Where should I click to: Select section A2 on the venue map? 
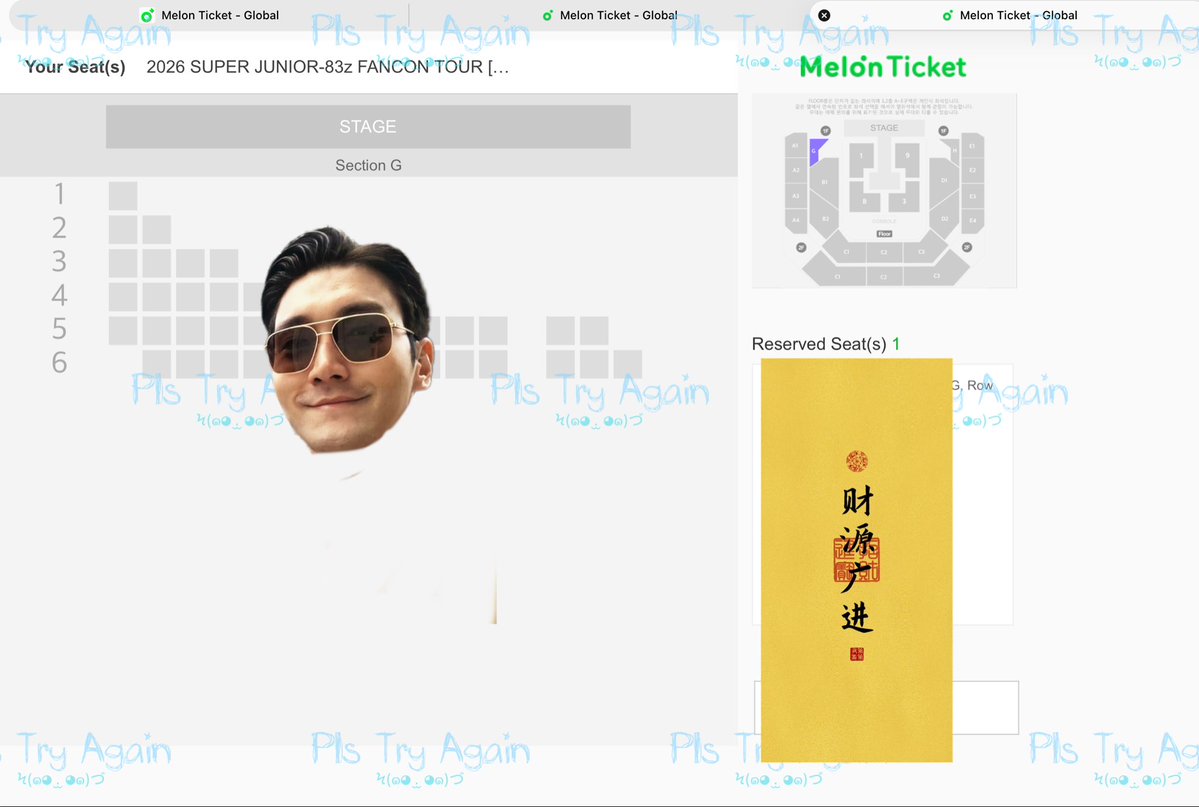pyautogui.click(x=796, y=170)
